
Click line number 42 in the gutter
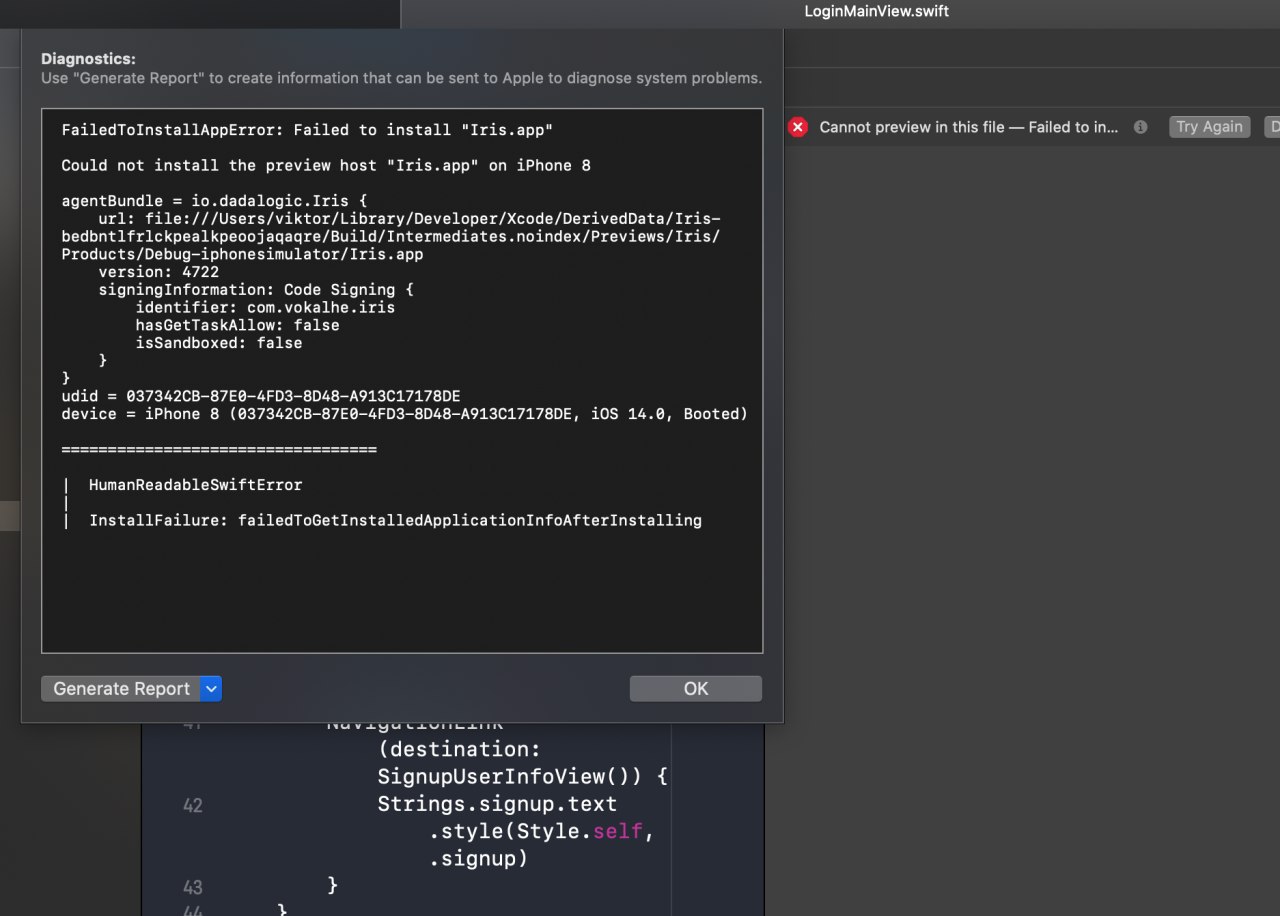[192, 805]
